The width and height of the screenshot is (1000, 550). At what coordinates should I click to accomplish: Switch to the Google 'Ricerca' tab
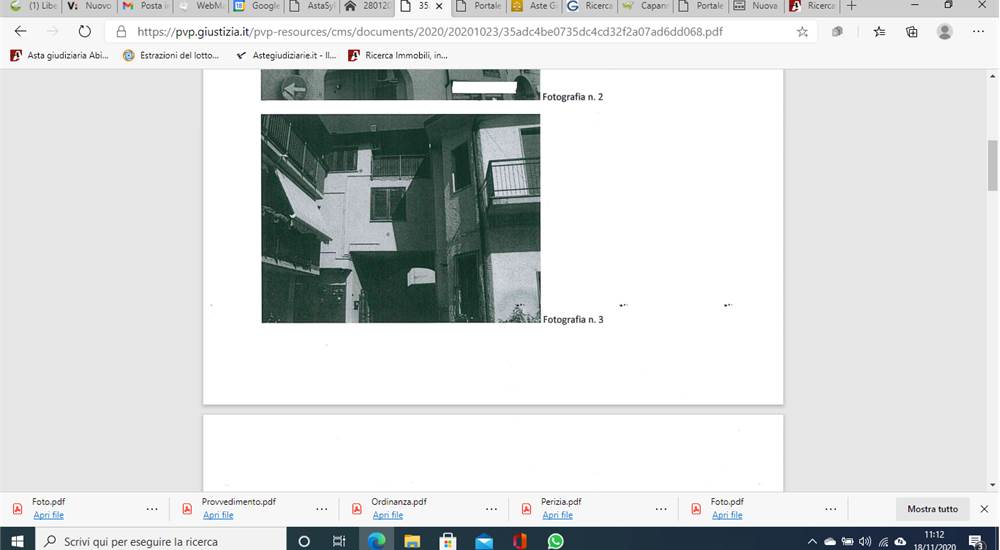click(x=590, y=6)
